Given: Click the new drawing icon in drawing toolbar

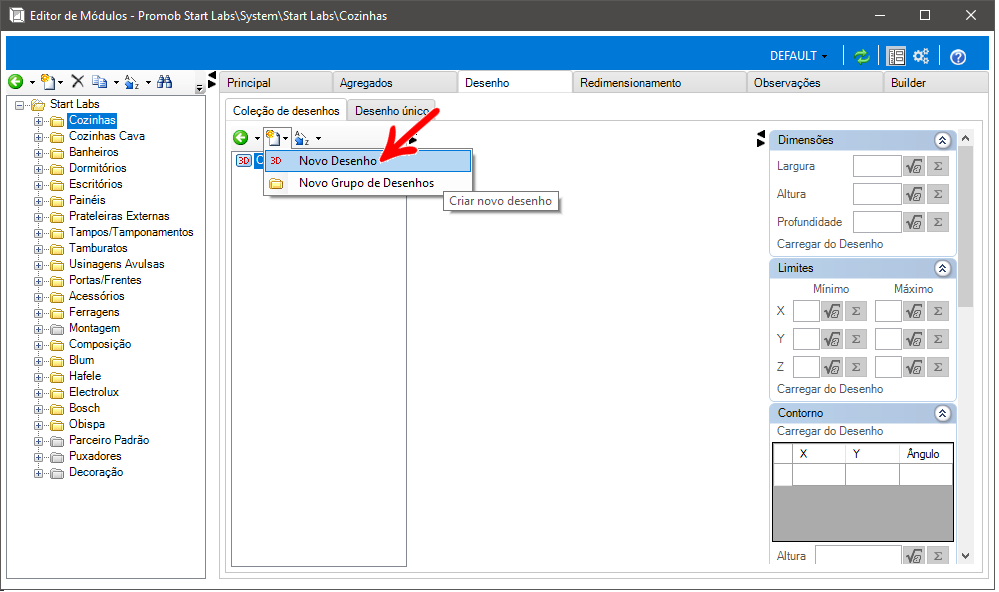Looking at the screenshot, I should tap(273, 138).
